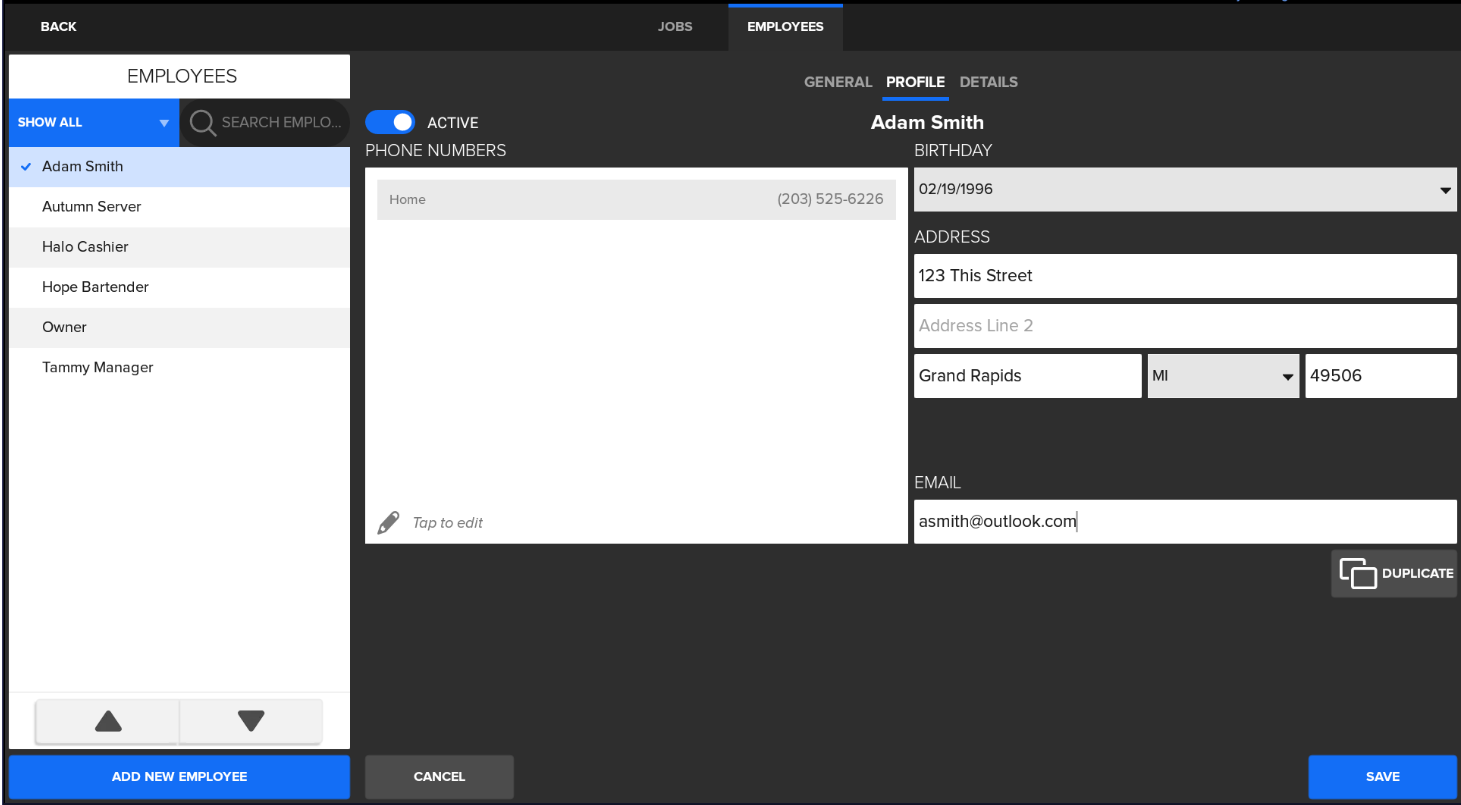Viewport: 1461px width, 805px height.
Task: Click the Save button
Action: (x=1382, y=776)
